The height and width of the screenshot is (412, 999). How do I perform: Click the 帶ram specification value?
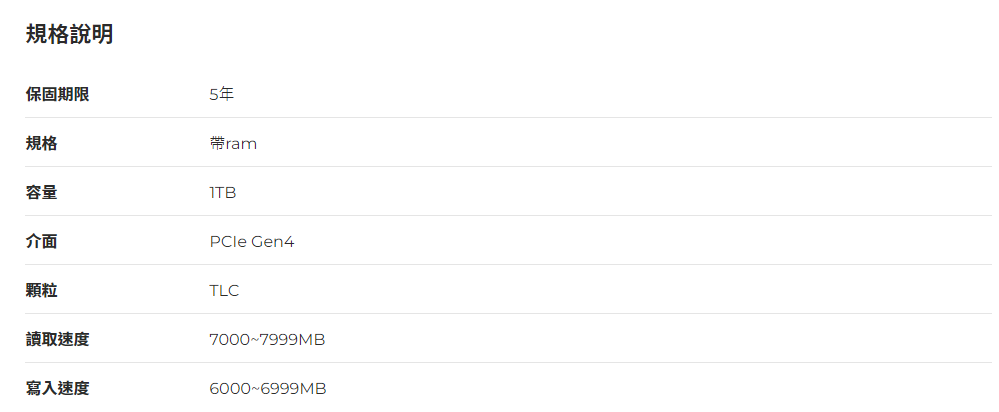233,143
